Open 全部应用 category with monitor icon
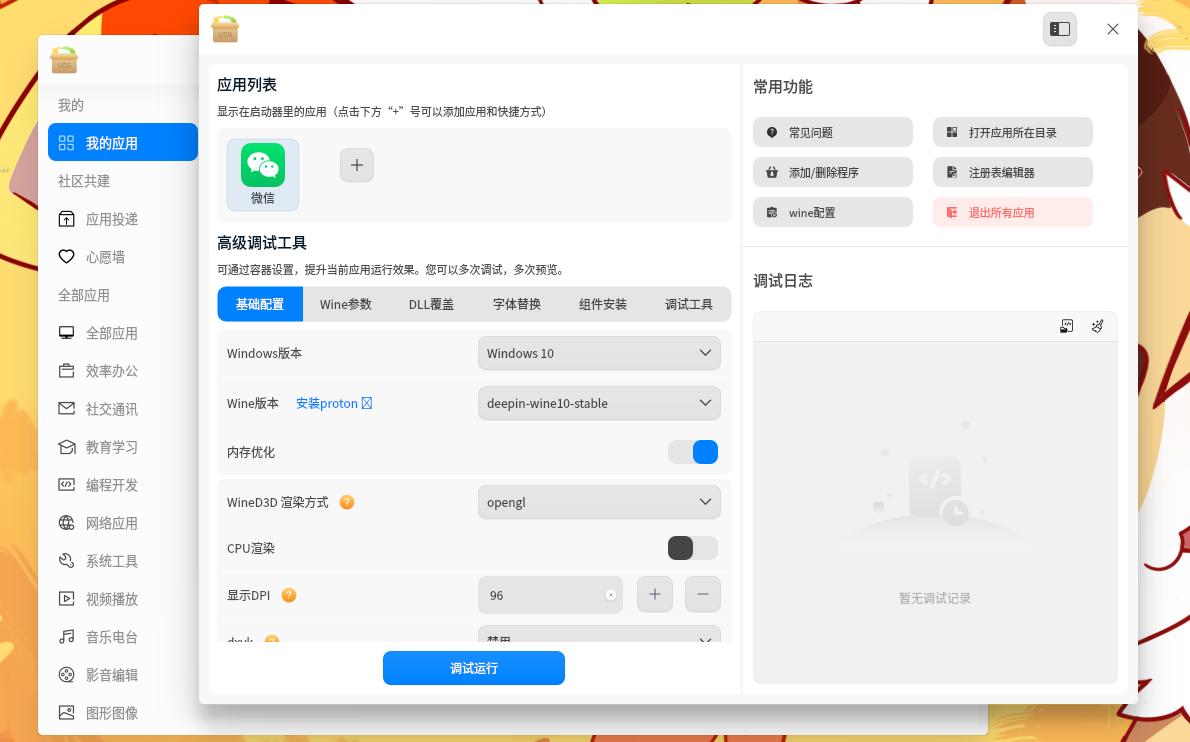The width and height of the screenshot is (1190, 742). coord(123,333)
